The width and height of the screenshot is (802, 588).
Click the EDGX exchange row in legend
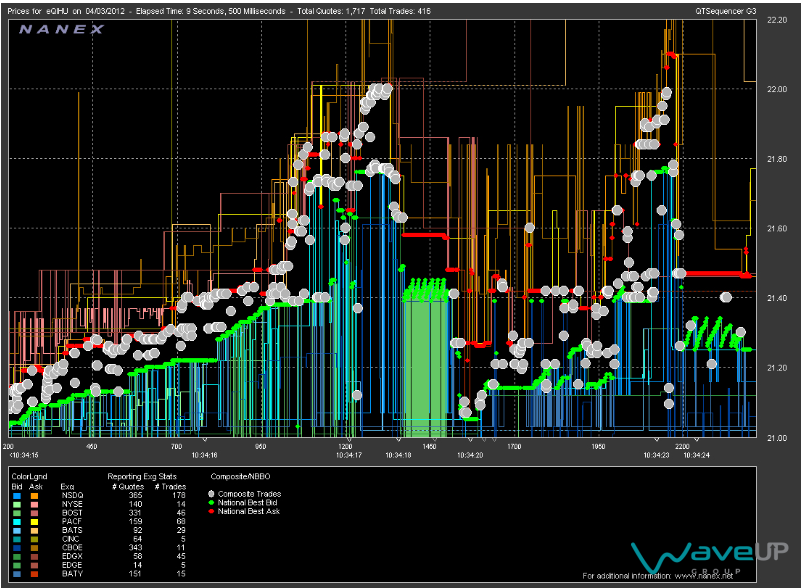click(x=72, y=556)
